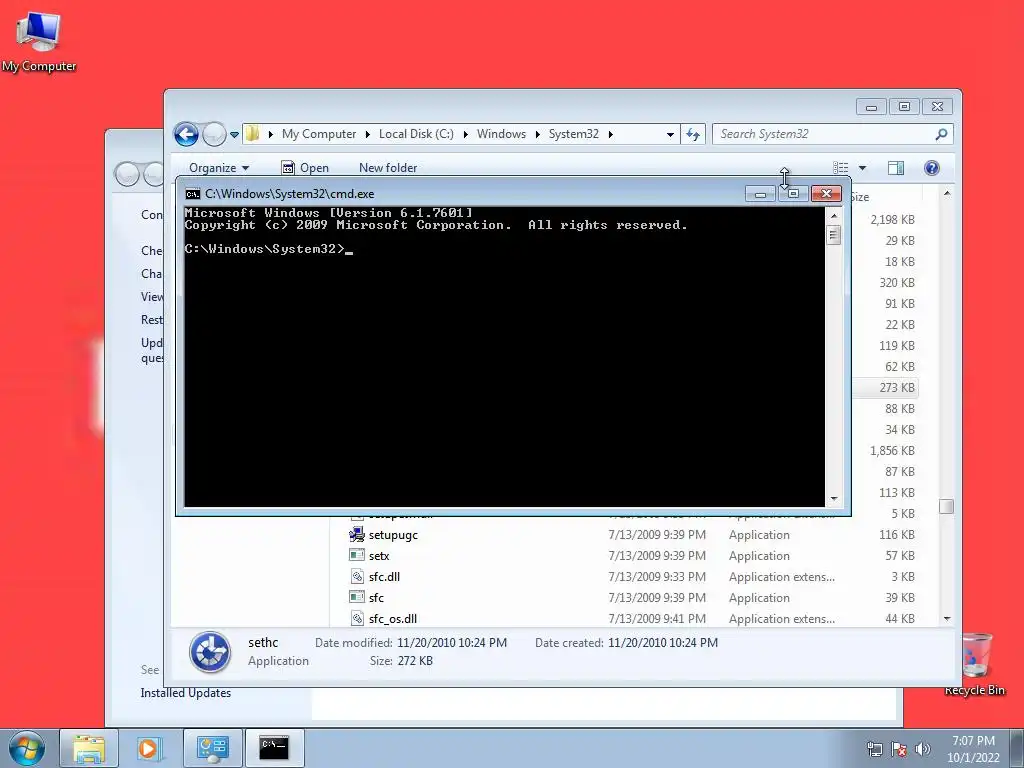
Task: Click Explorer file list scroll down arrow
Action: tap(947, 618)
